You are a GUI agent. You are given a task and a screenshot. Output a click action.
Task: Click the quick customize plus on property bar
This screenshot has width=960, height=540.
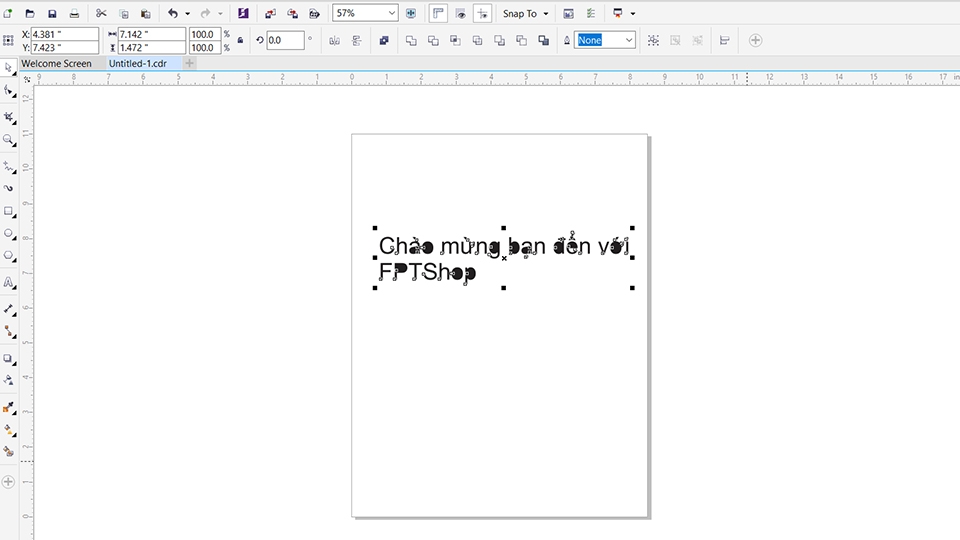(756, 40)
